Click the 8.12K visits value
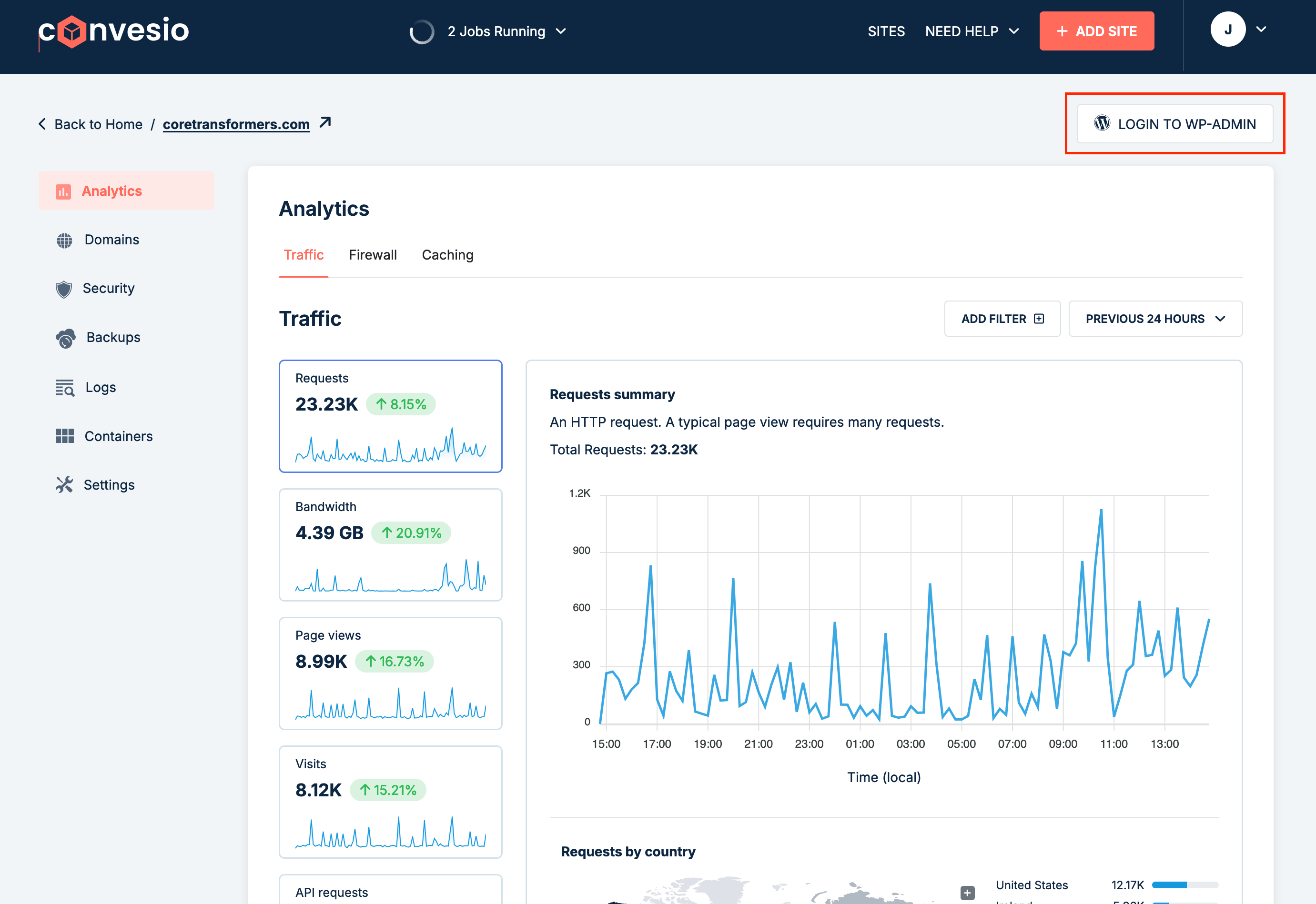This screenshot has width=1316, height=904. pyautogui.click(x=318, y=790)
